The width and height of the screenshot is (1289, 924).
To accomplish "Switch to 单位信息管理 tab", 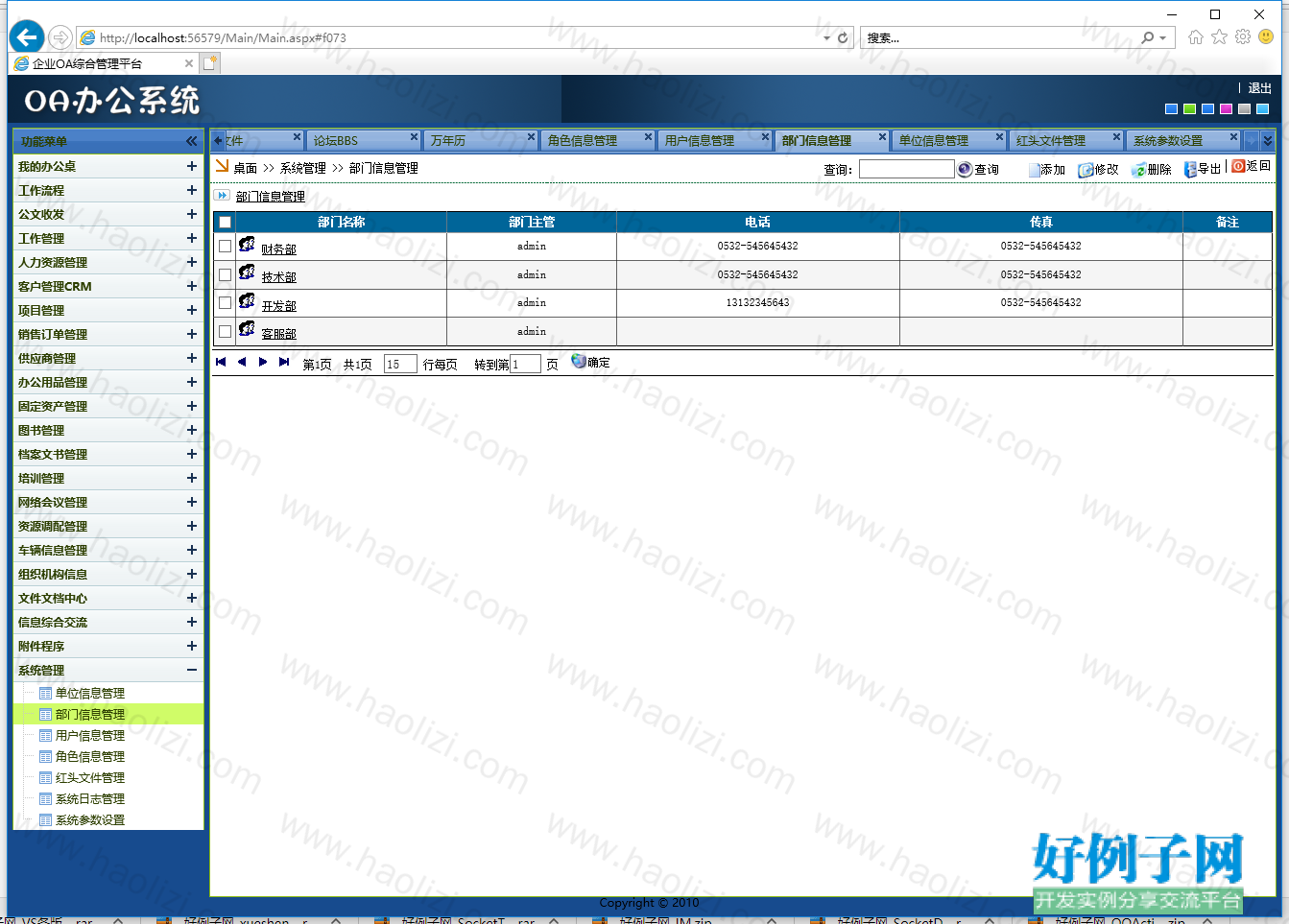I will 949,140.
